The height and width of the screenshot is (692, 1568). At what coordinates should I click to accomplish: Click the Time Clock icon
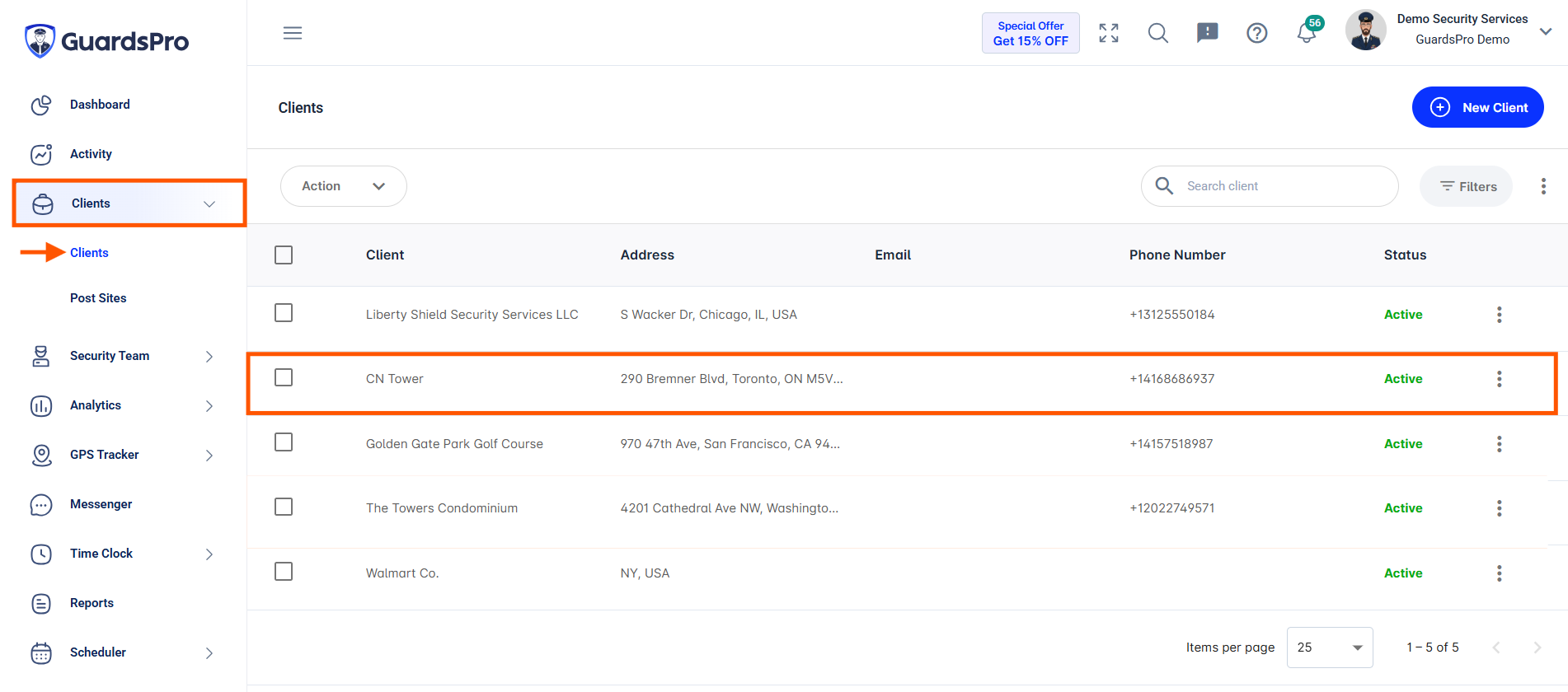[41, 554]
